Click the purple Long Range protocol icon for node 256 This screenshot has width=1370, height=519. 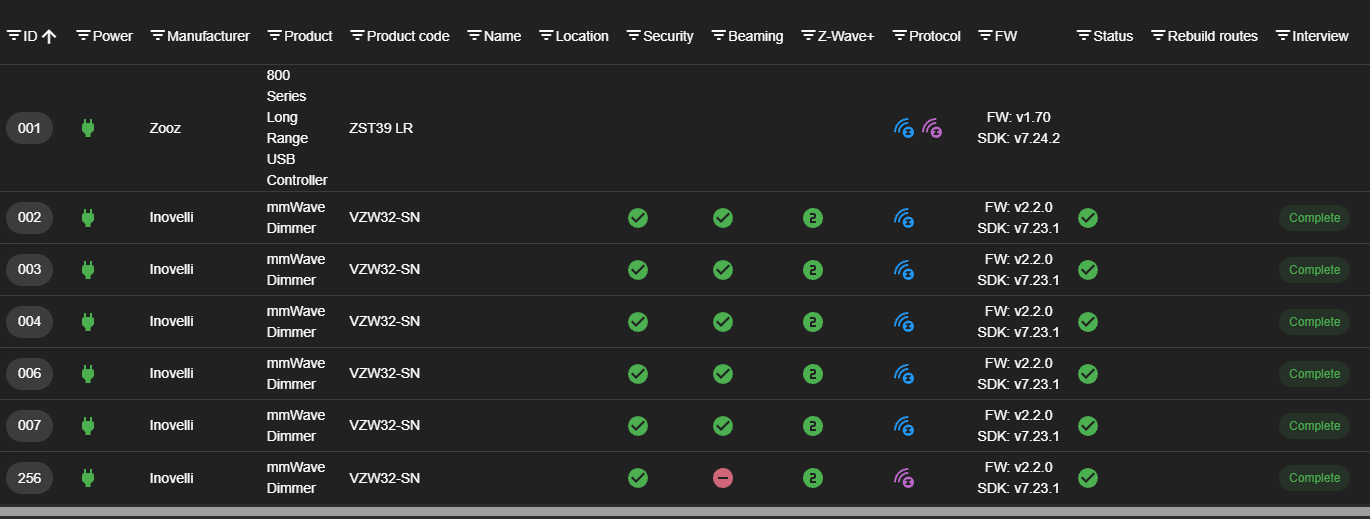[904, 478]
